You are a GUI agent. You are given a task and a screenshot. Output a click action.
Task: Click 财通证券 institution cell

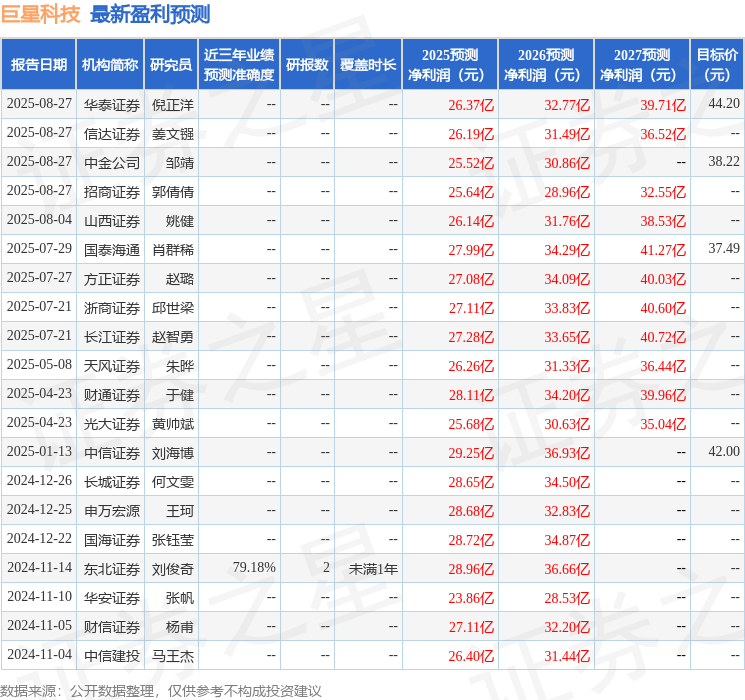click(112, 395)
